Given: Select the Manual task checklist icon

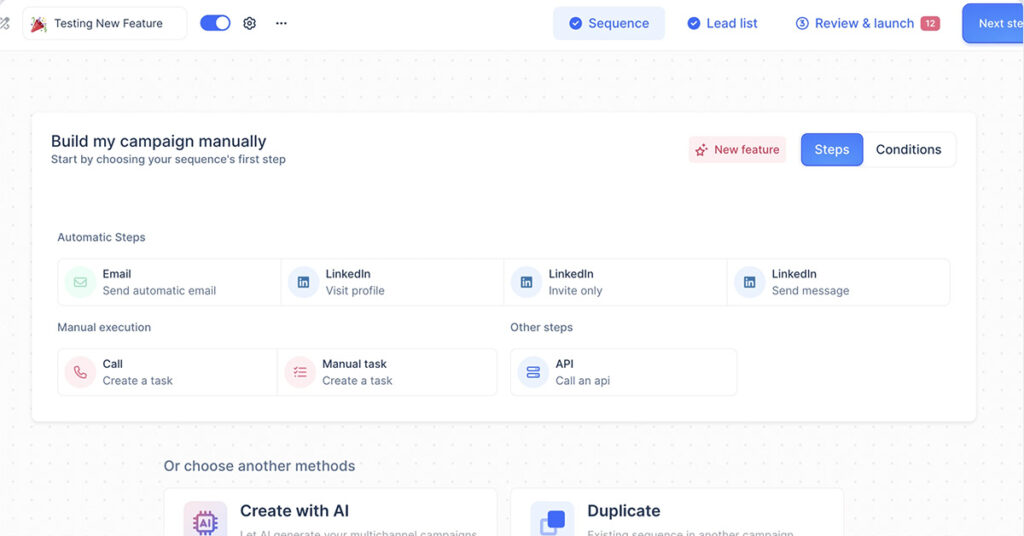Looking at the screenshot, I should coord(300,372).
